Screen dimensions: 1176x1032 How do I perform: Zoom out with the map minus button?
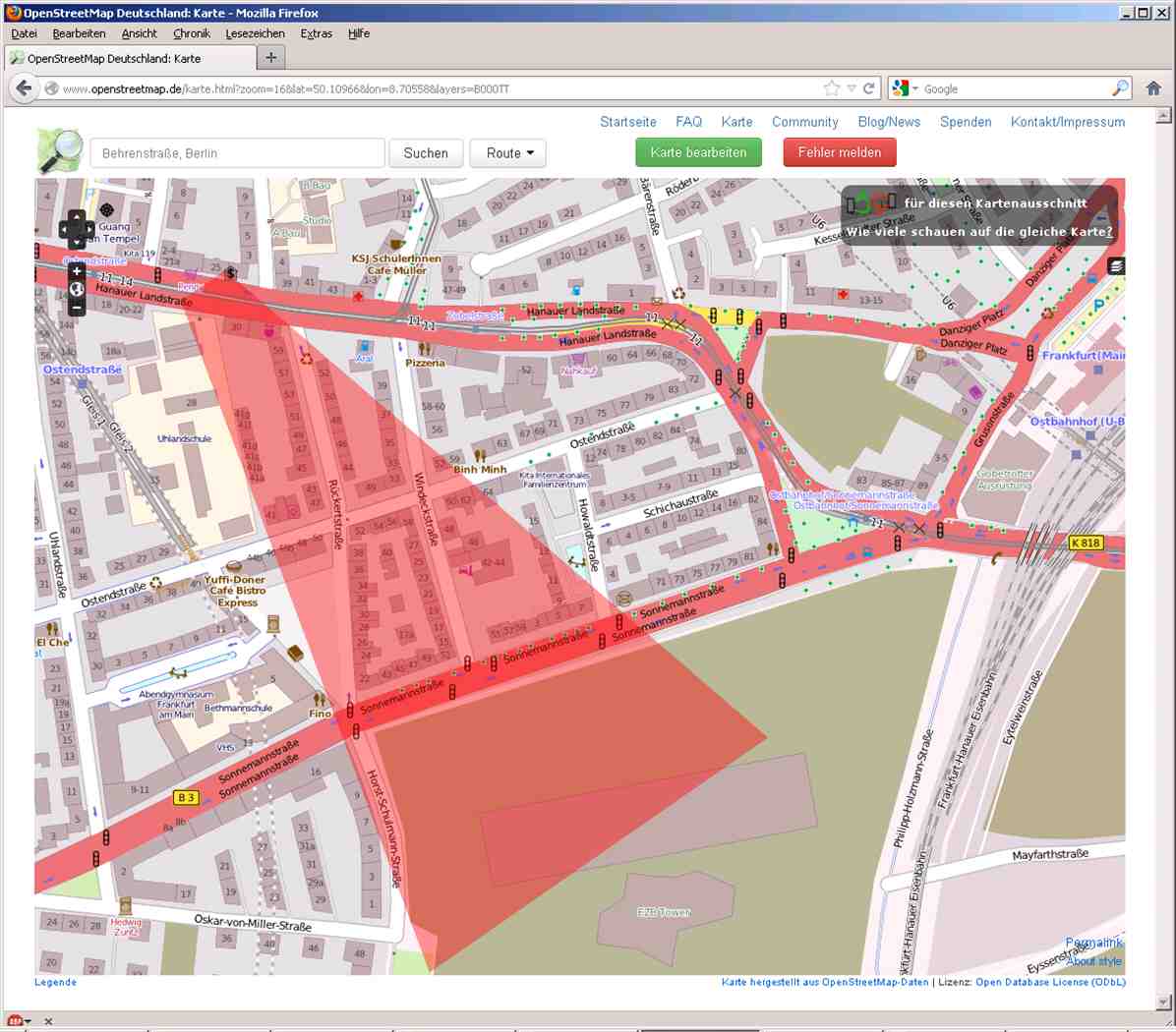click(77, 308)
